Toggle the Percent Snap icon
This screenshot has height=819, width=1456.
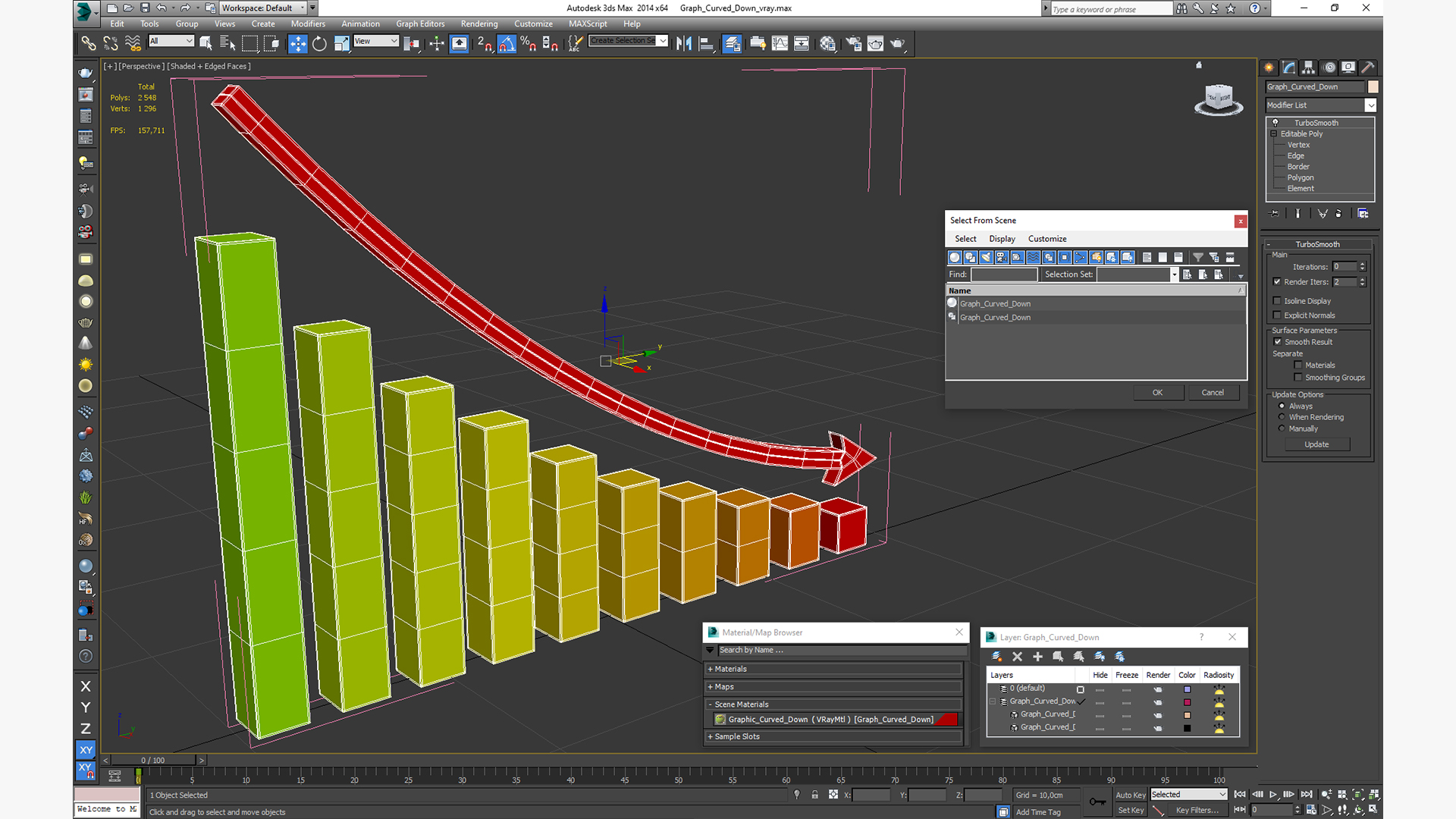(x=528, y=44)
